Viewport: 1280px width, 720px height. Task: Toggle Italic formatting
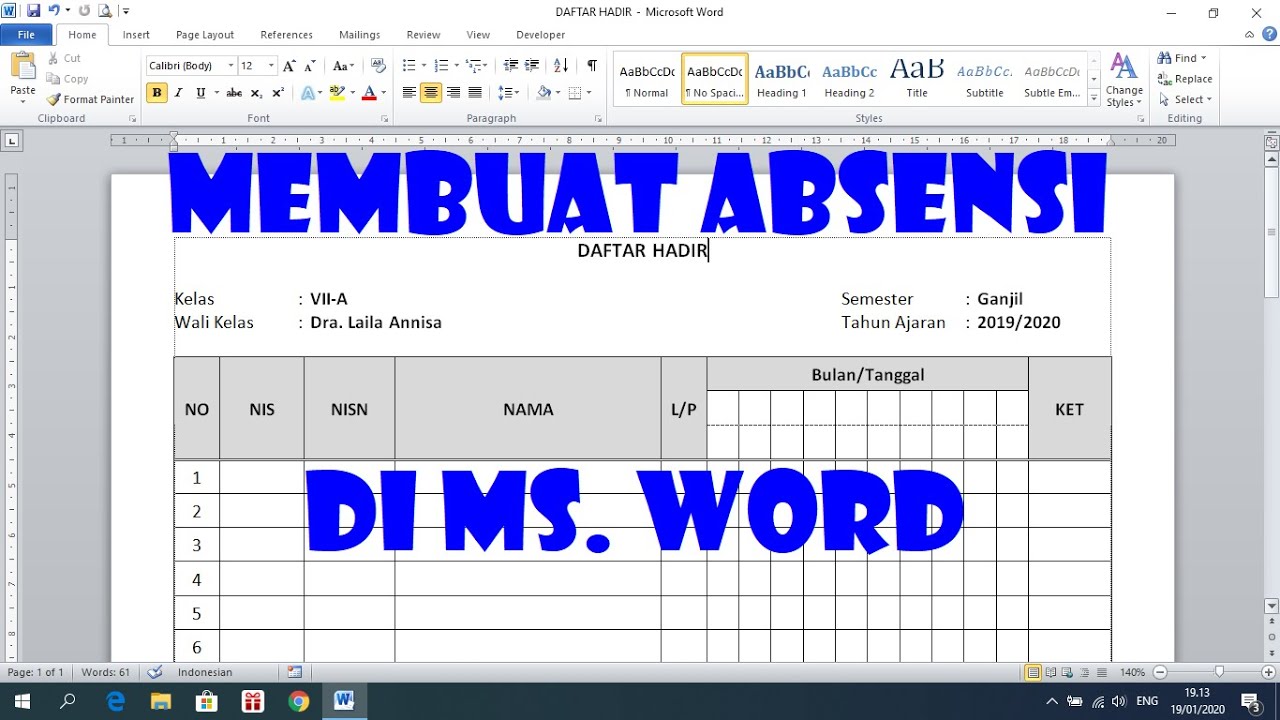[x=178, y=93]
